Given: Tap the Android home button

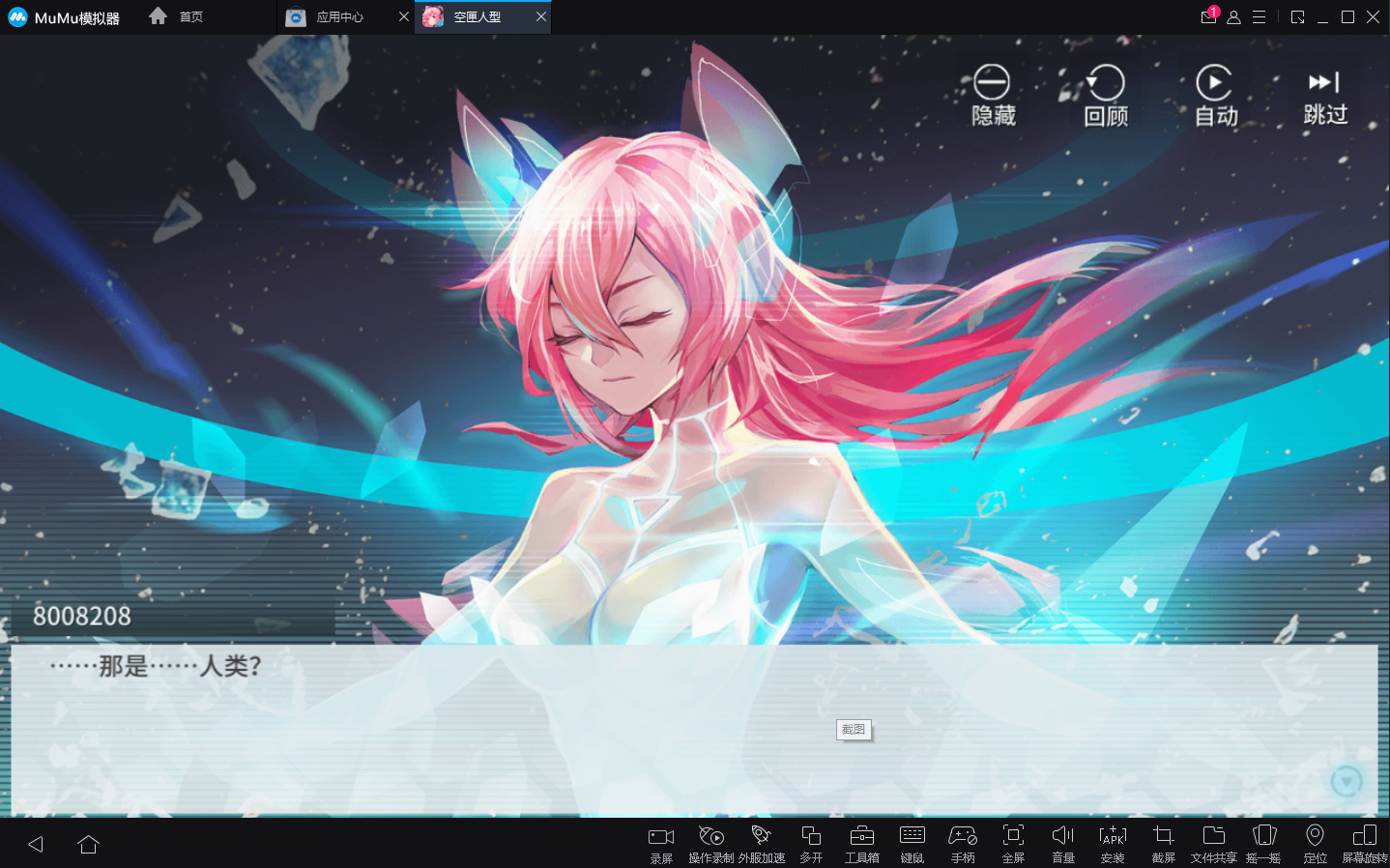Looking at the screenshot, I should [x=89, y=844].
